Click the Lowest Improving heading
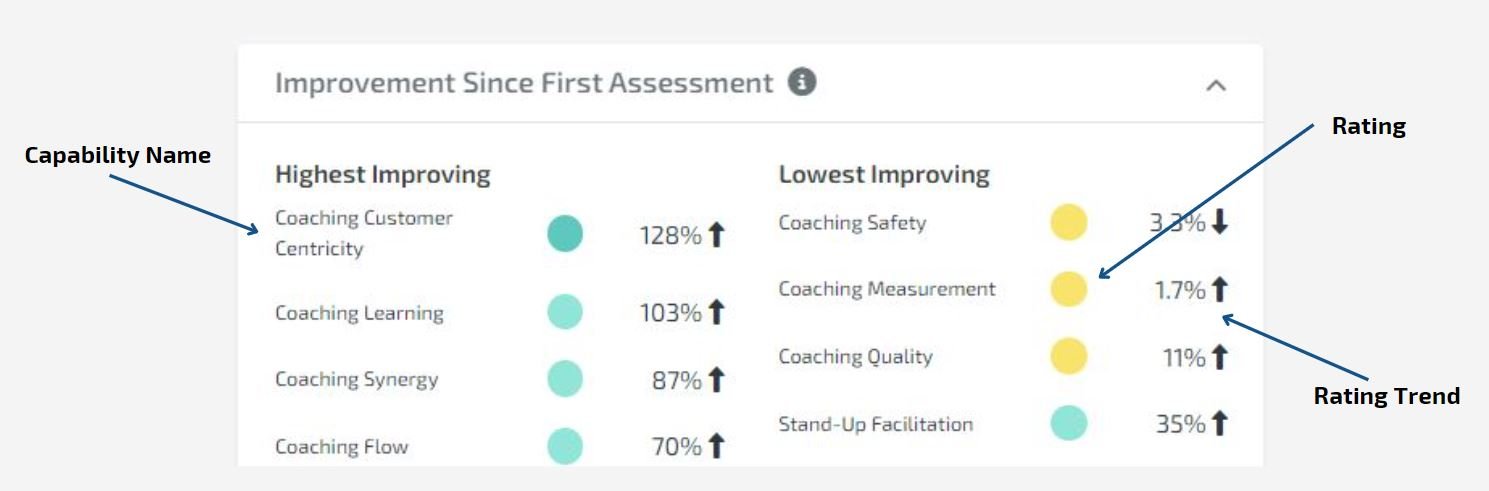Viewport: 1489px width, 491px height. click(884, 175)
